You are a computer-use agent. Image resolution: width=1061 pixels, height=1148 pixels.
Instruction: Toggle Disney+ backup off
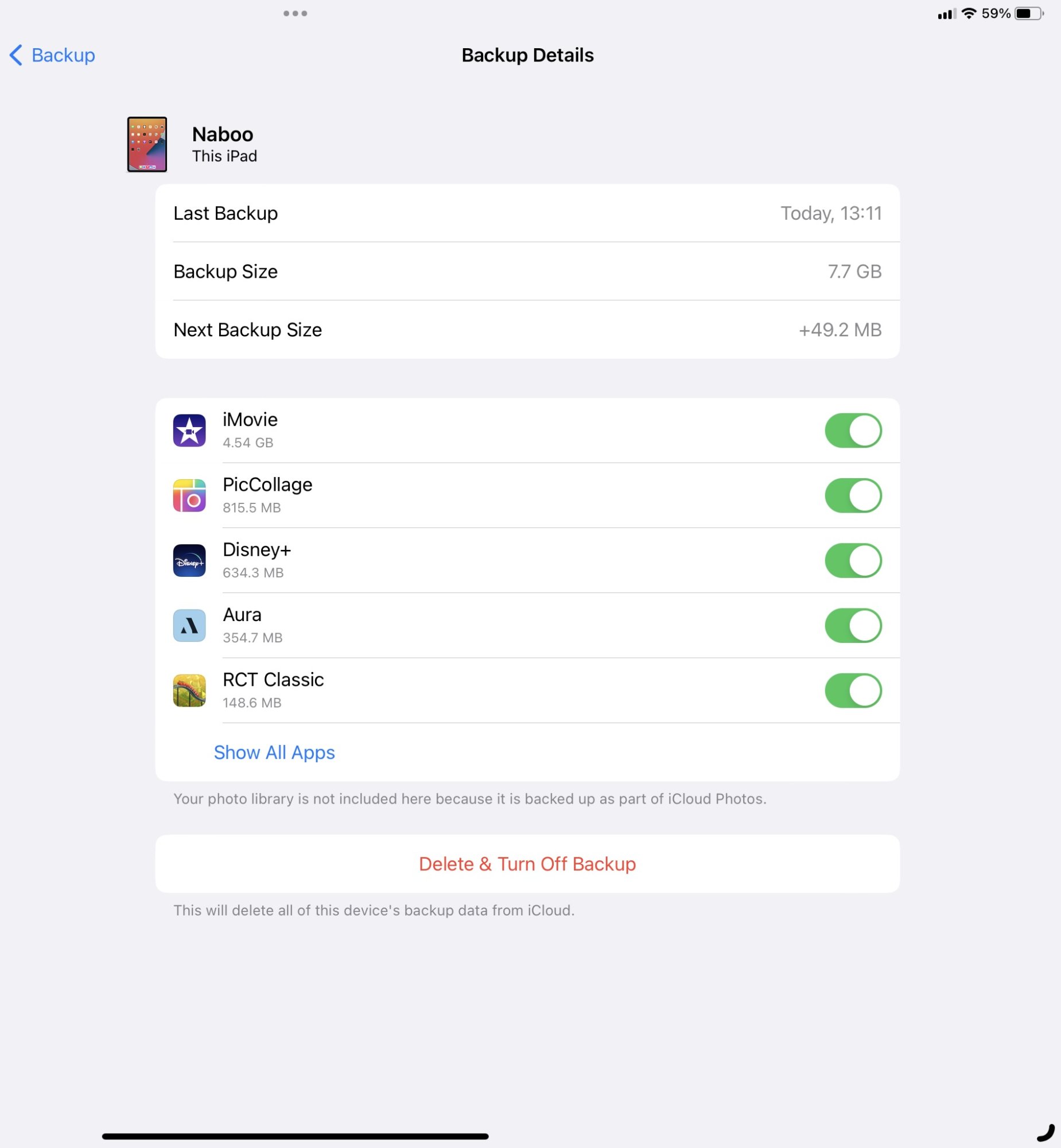pyautogui.click(x=853, y=560)
